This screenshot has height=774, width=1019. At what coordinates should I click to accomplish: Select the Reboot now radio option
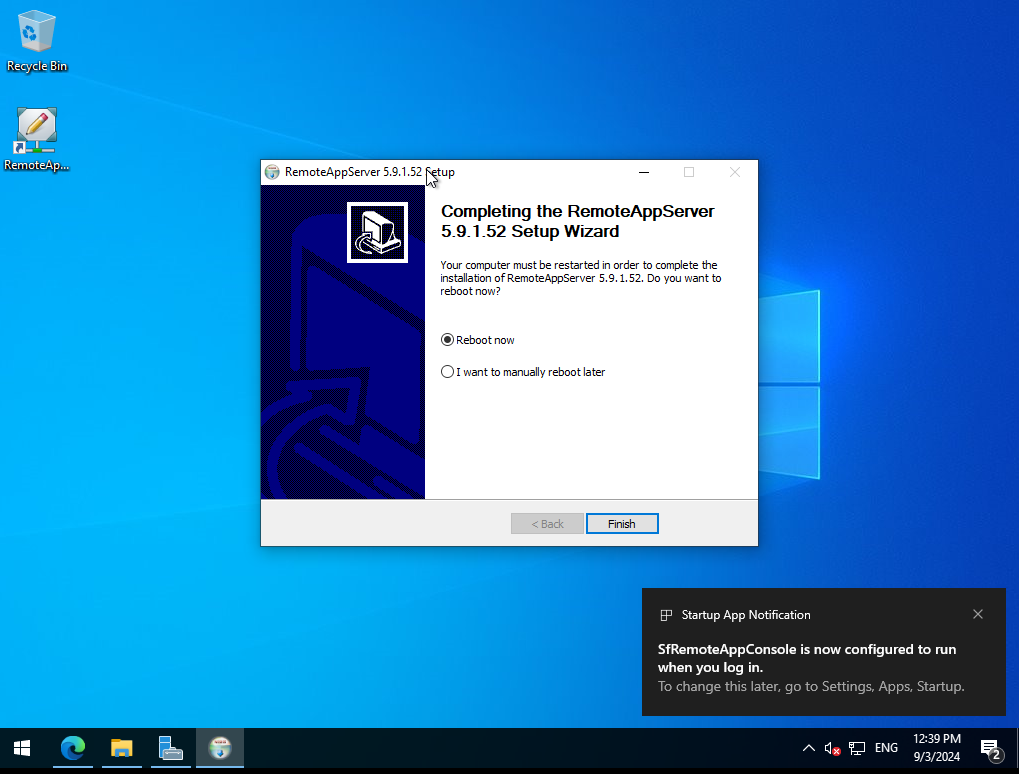pos(478,340)
